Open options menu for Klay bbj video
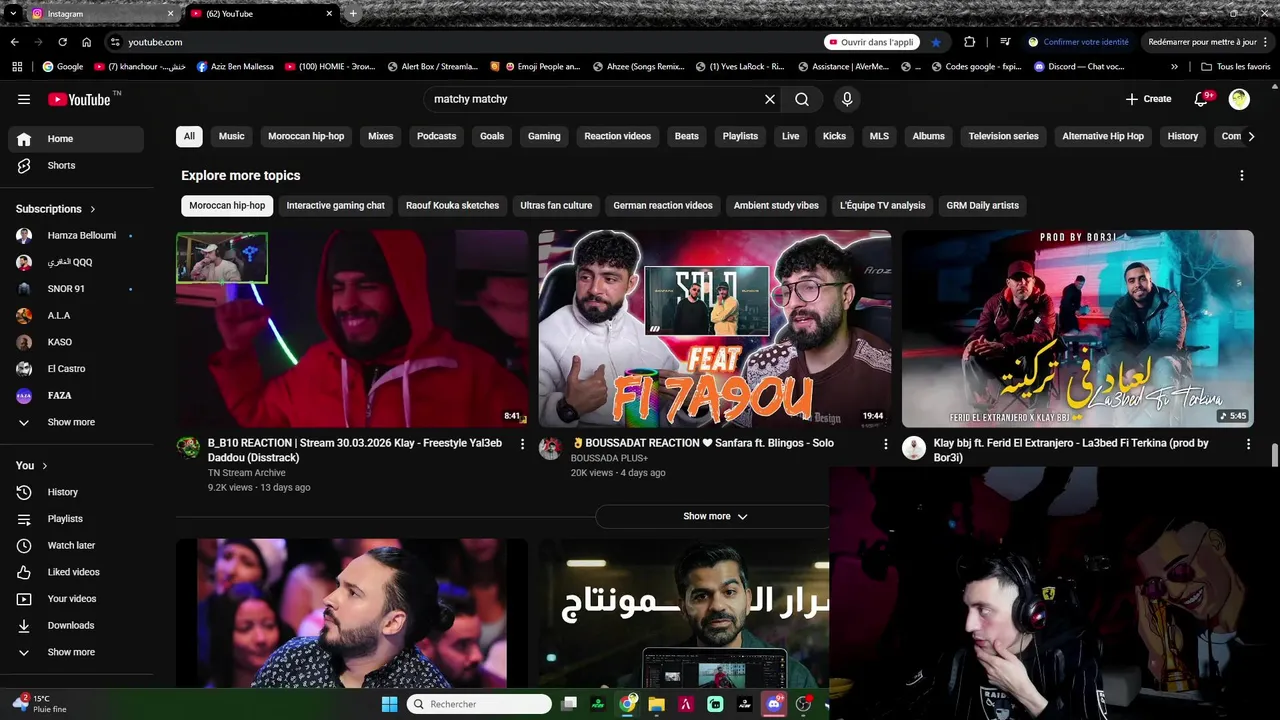The height and width of the screenshot is (720, 1280). 1248,444
